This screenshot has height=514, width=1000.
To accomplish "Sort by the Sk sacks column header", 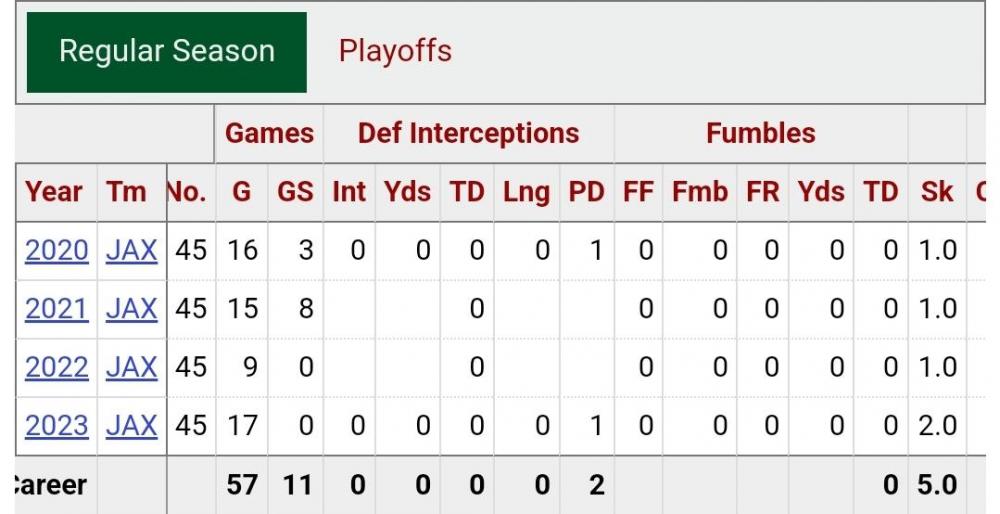I will tap(937, 191).
